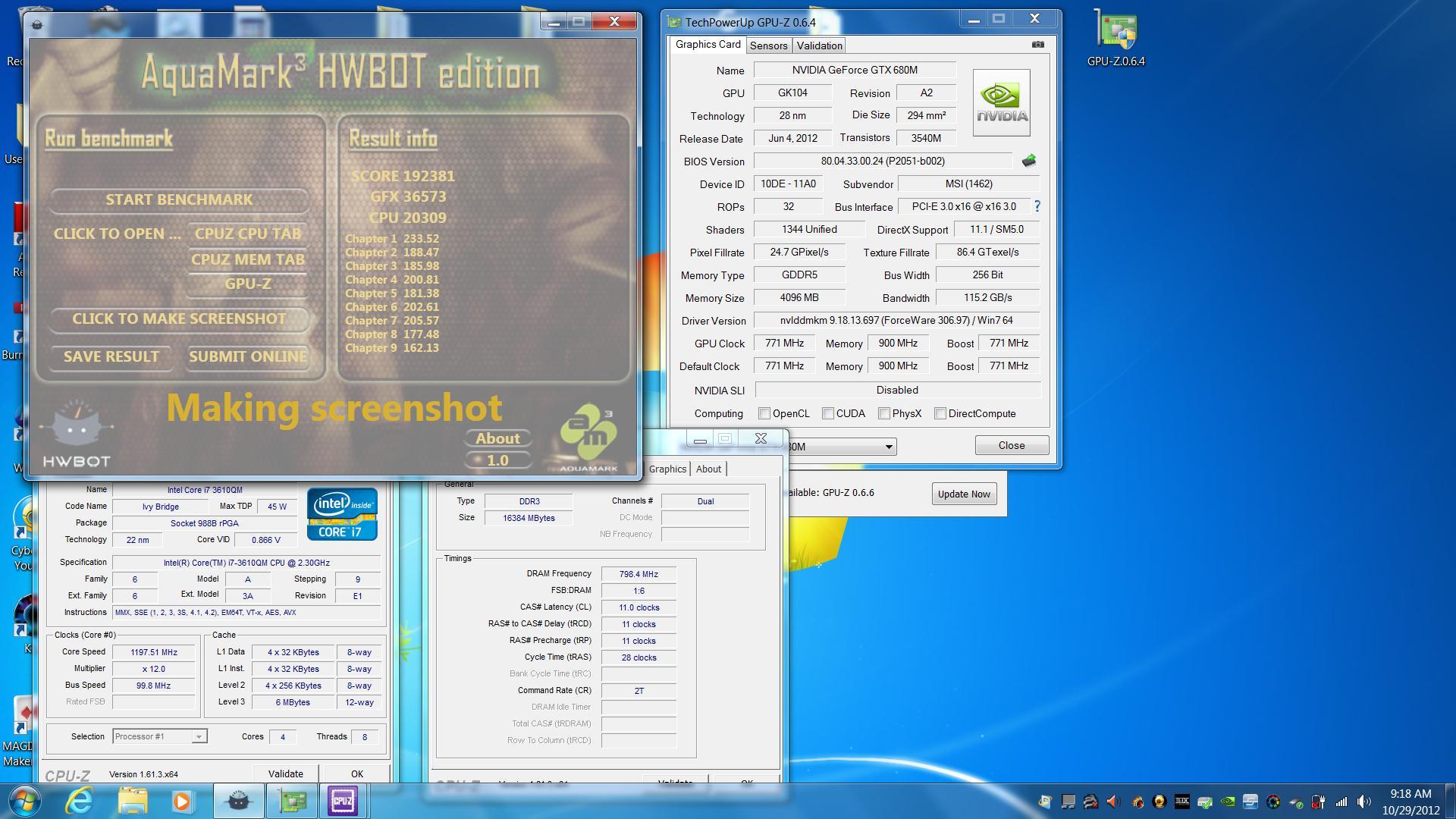Launch Internet Explorer from the taskbar
Viewport: 1456px width, 819px height.
tap(79, 801)
